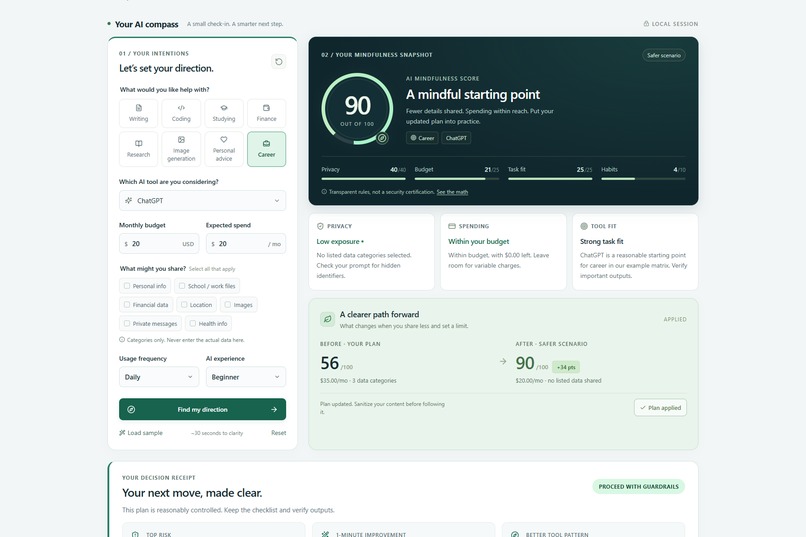Viewport: 806px width, 537px height.
Task: Pick the Finance tile
Action: 266,113
